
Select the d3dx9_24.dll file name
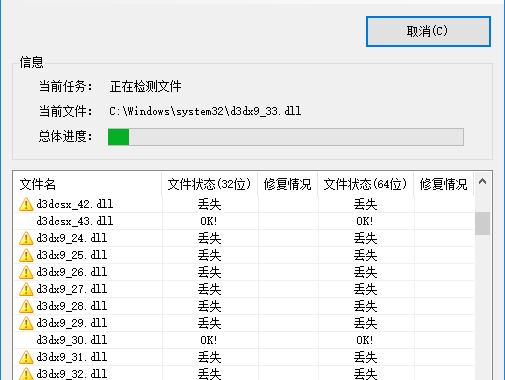72,238
